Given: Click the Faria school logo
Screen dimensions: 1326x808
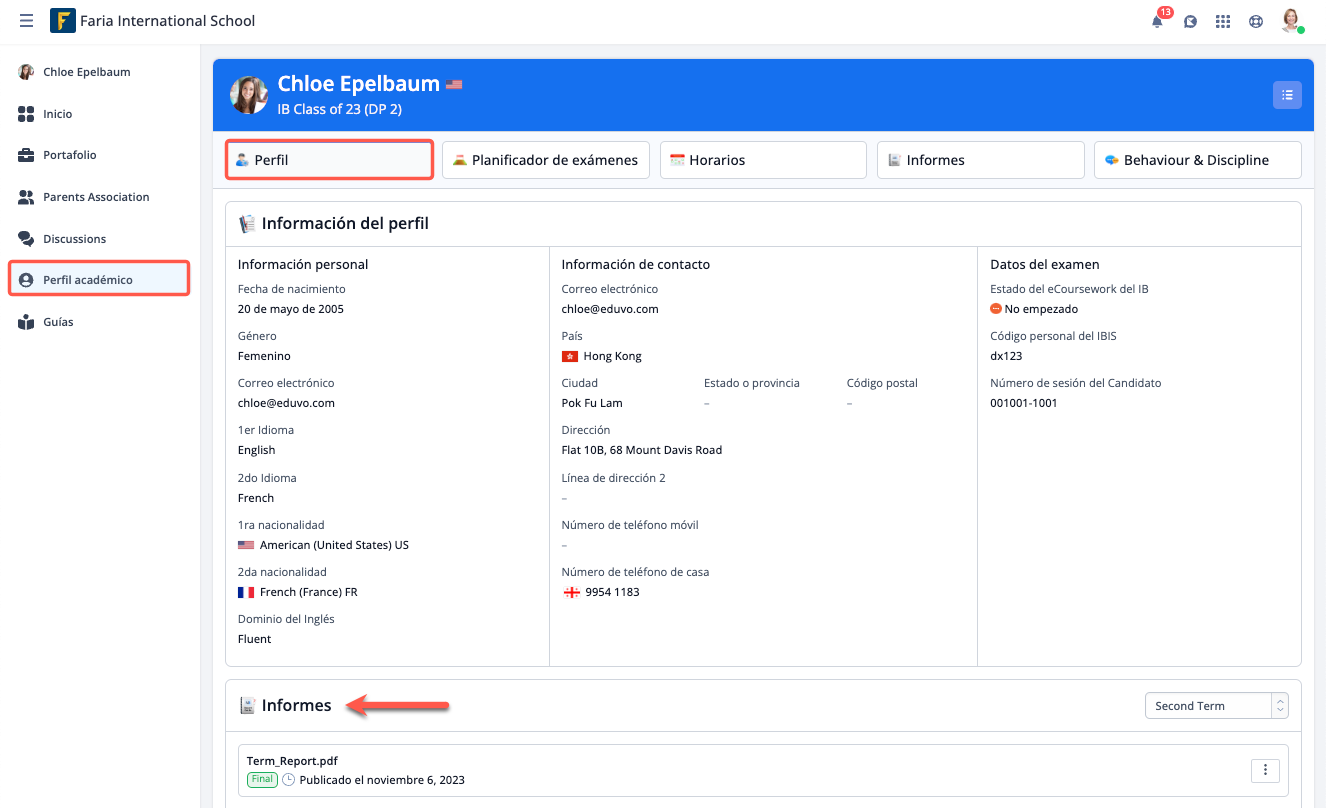Looking at the screenshot, I should point(63,21).
